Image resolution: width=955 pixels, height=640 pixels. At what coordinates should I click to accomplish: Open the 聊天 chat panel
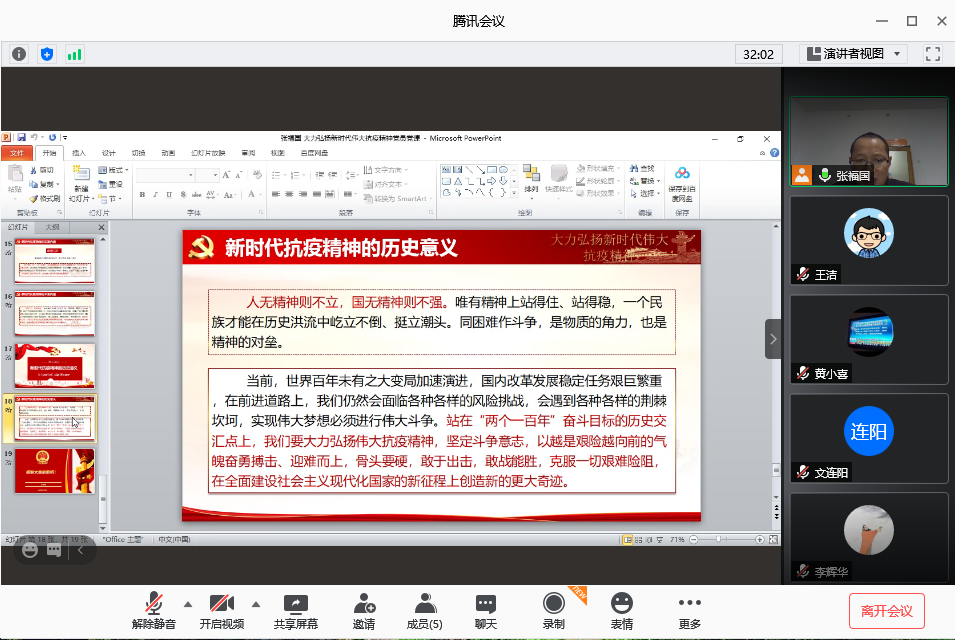tap(486, 611)
